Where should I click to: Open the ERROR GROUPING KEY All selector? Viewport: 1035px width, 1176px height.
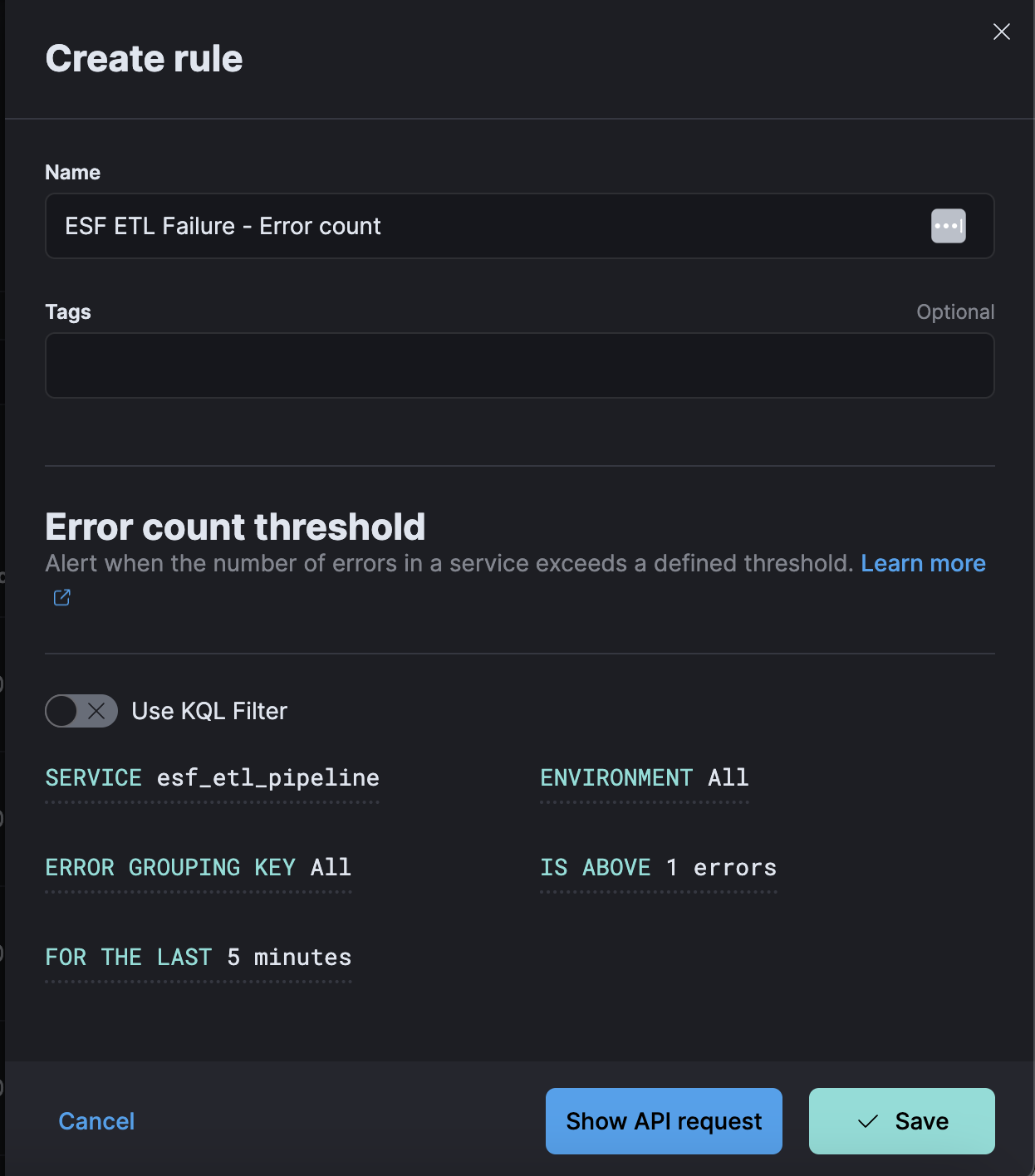[x=198, y=868]
